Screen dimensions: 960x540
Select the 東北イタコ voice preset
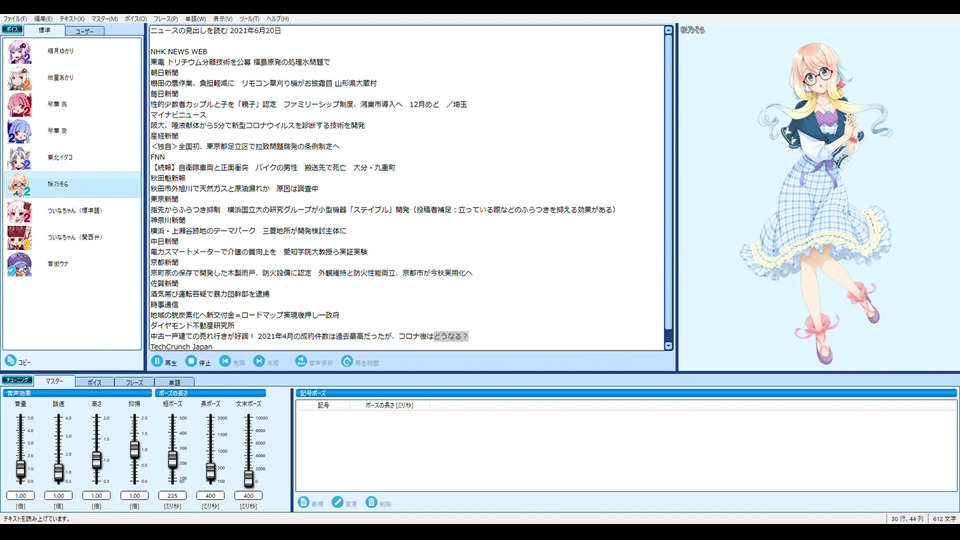tap(72, 157)
